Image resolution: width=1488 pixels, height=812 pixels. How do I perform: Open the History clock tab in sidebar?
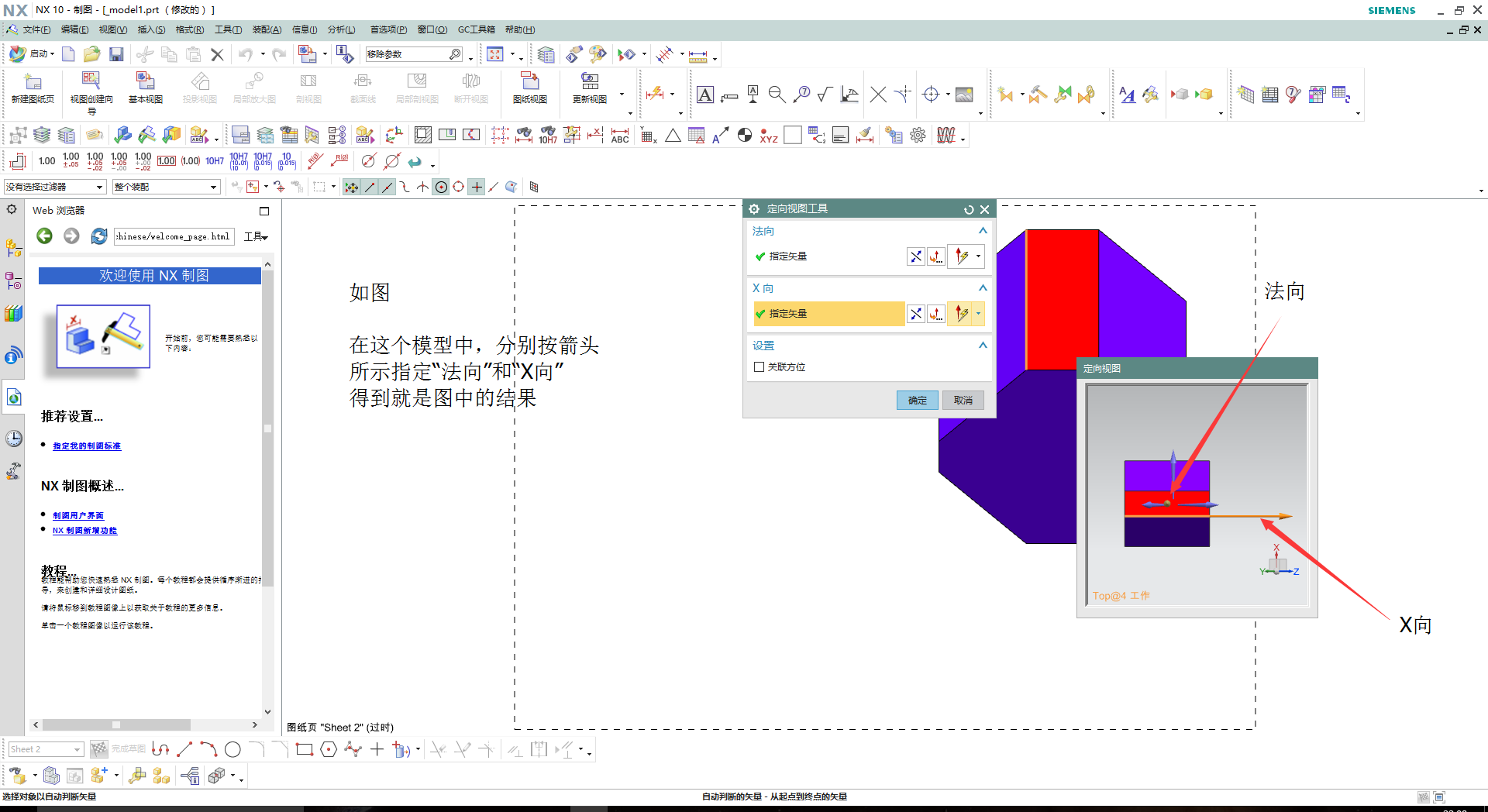click(x=13, y=439)
